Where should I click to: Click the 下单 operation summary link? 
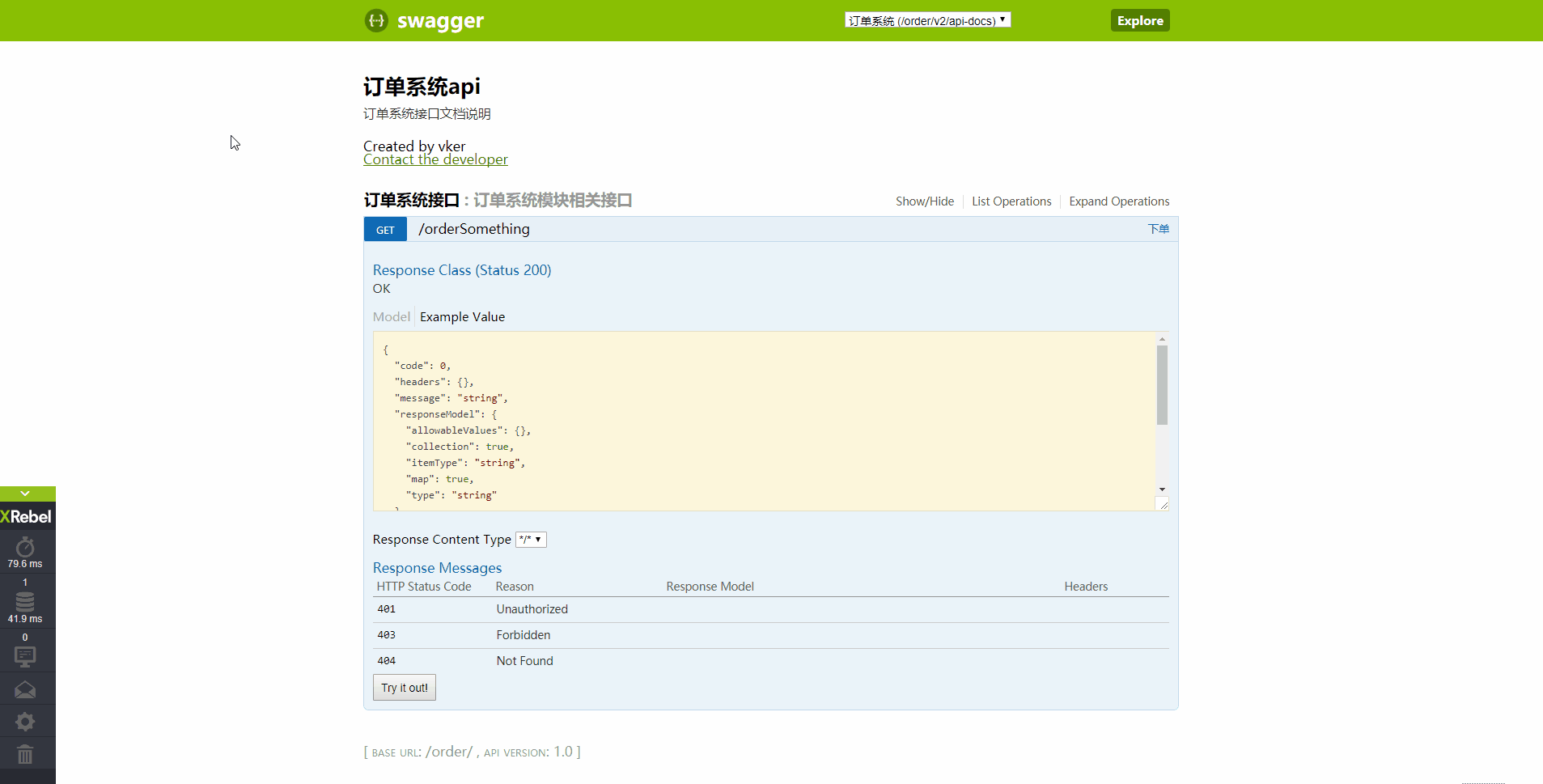coord(1159,229)
